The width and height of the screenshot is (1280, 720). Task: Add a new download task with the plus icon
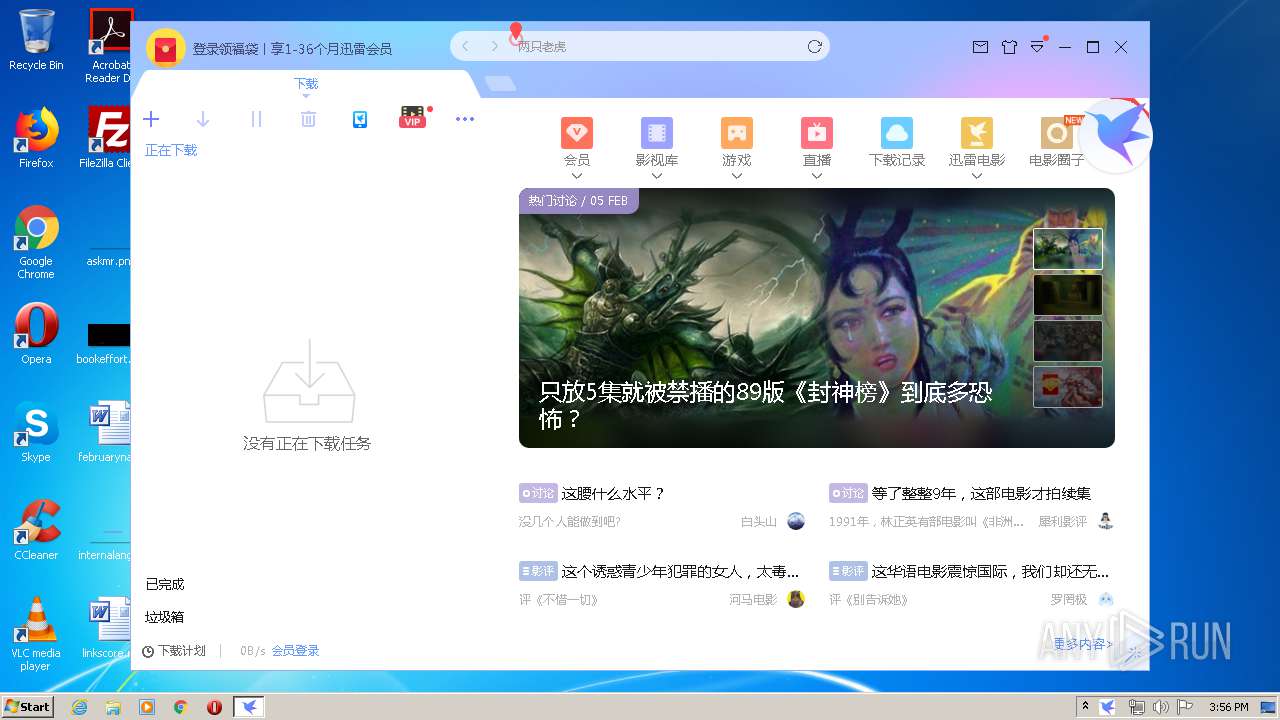pyautogui.click(x=151, y=119)
